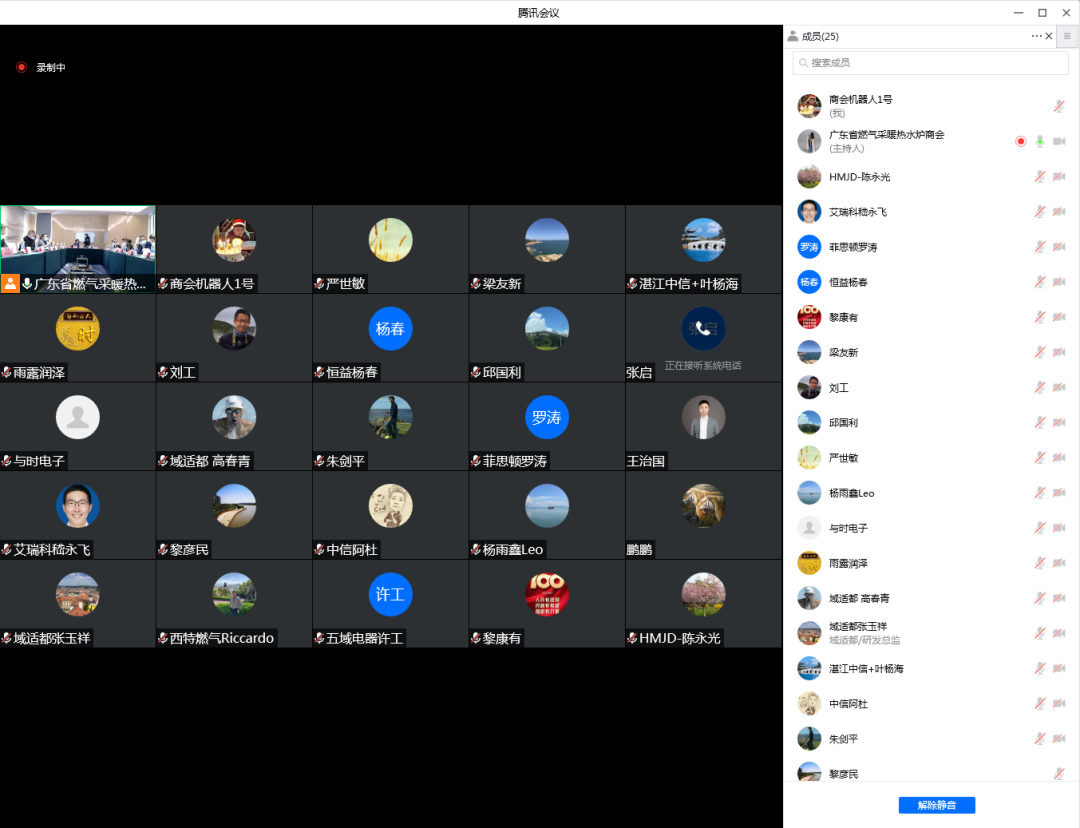1080x828 pixels.
Task: Select the 艾瑞科稽永飞 grid tile avatar
Action: [x=78, y=506]
